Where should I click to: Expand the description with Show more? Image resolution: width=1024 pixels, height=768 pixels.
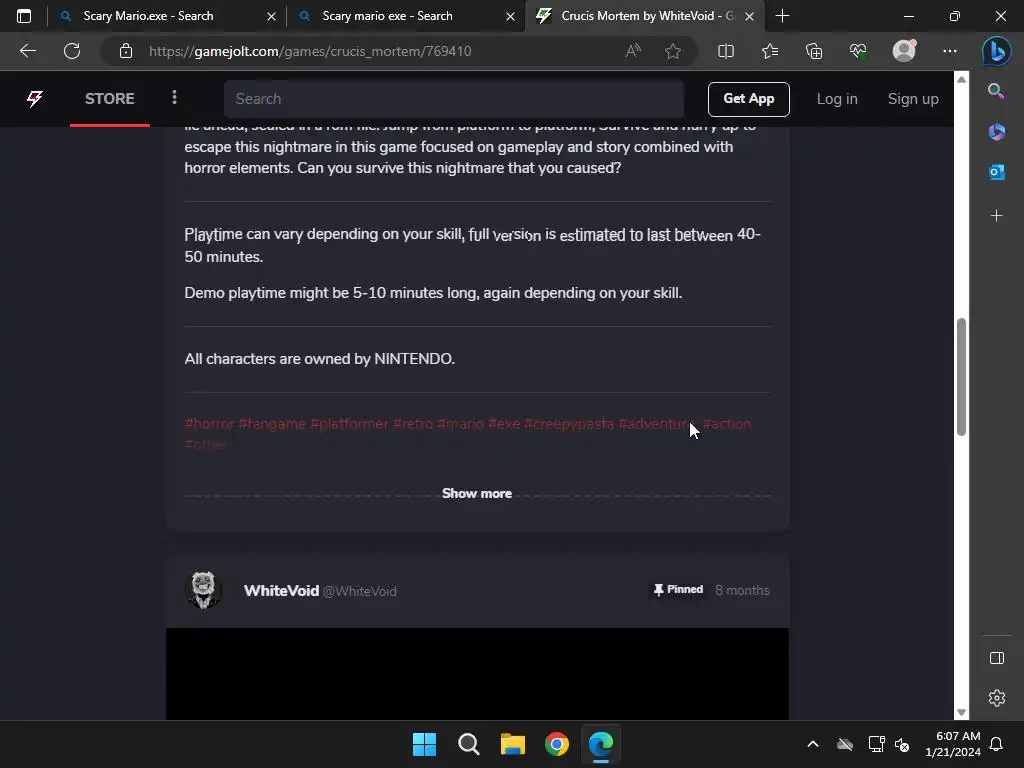pyautogui.click(x=477, y=493)
